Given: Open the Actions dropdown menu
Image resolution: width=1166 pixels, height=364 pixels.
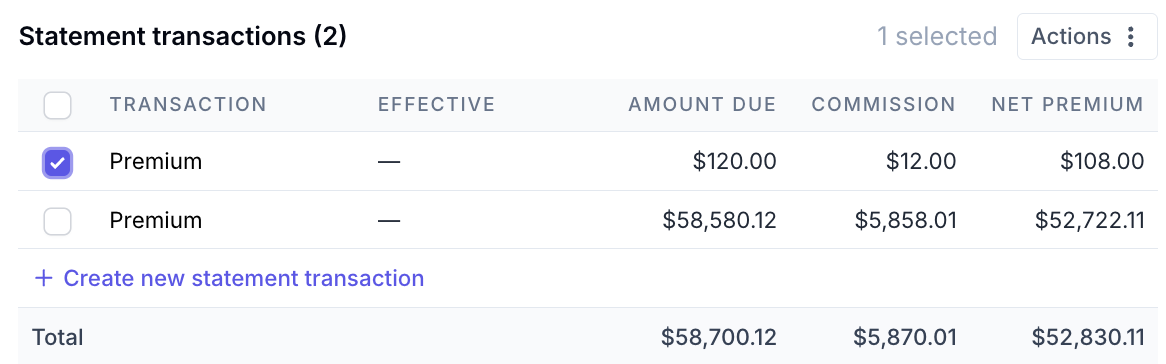Looking at the screenshot, I should click(1088, 36).
